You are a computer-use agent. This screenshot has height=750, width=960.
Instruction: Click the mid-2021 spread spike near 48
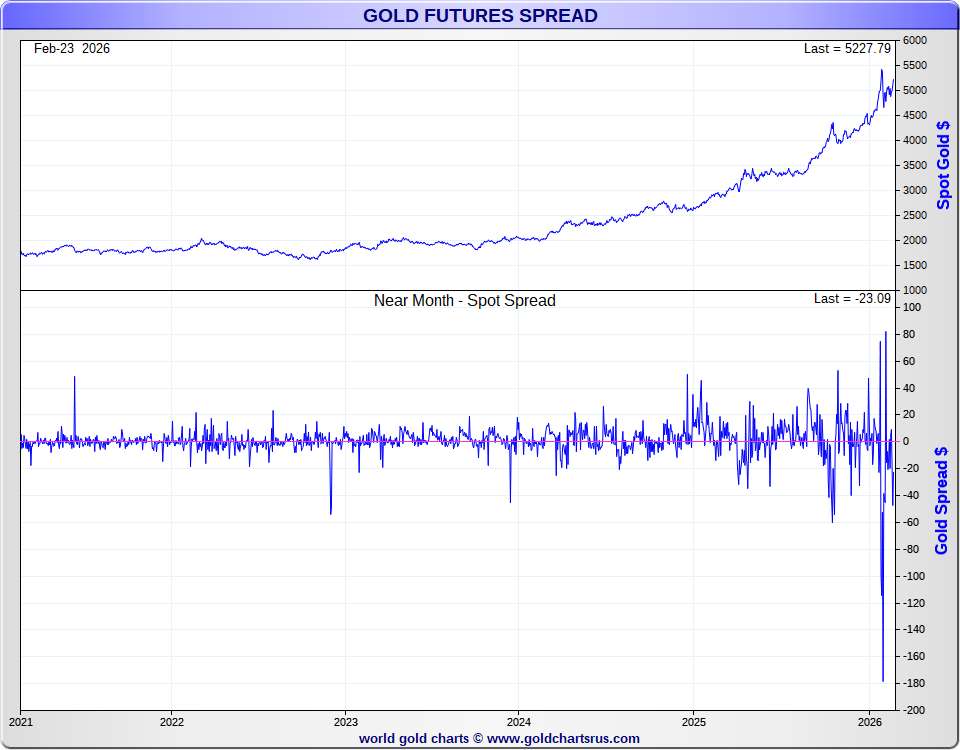(x=74, y=378)
